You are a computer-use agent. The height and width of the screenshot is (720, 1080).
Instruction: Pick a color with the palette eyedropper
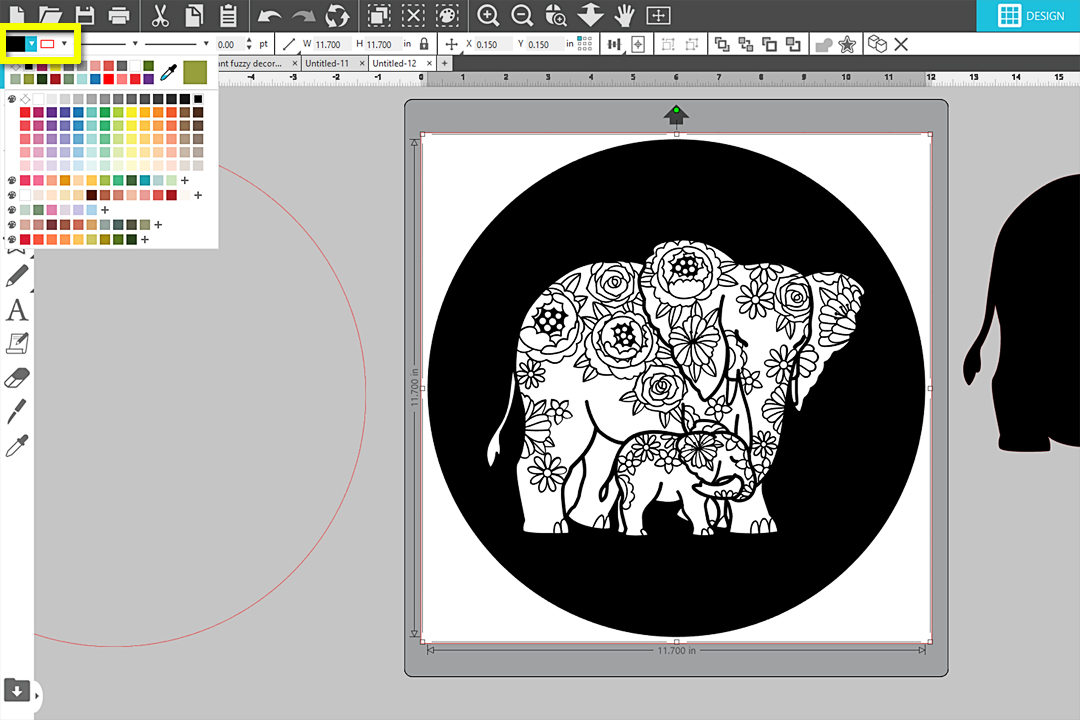click(169, 72)
